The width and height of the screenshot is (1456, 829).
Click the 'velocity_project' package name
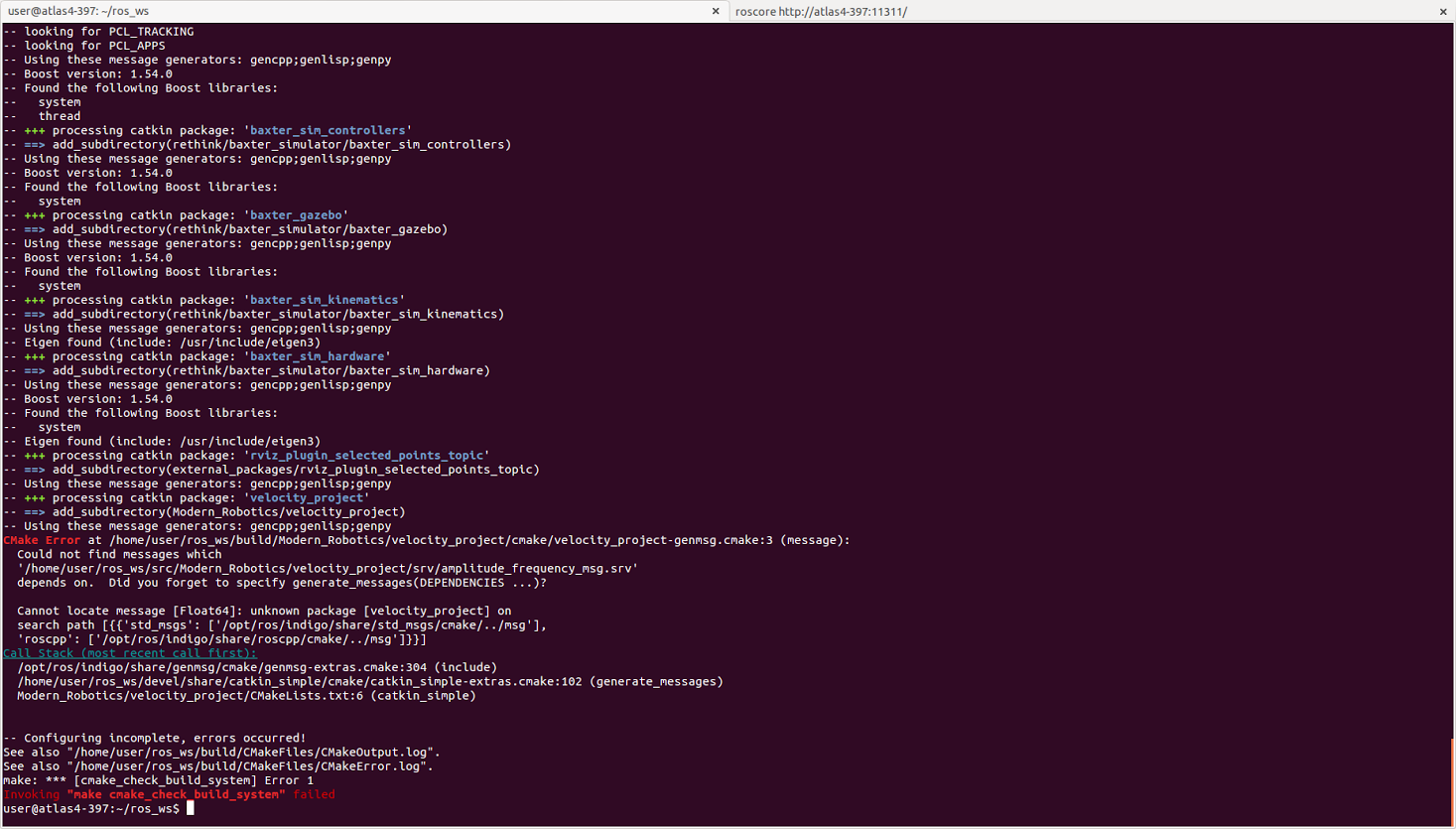(x=307, y=498)
